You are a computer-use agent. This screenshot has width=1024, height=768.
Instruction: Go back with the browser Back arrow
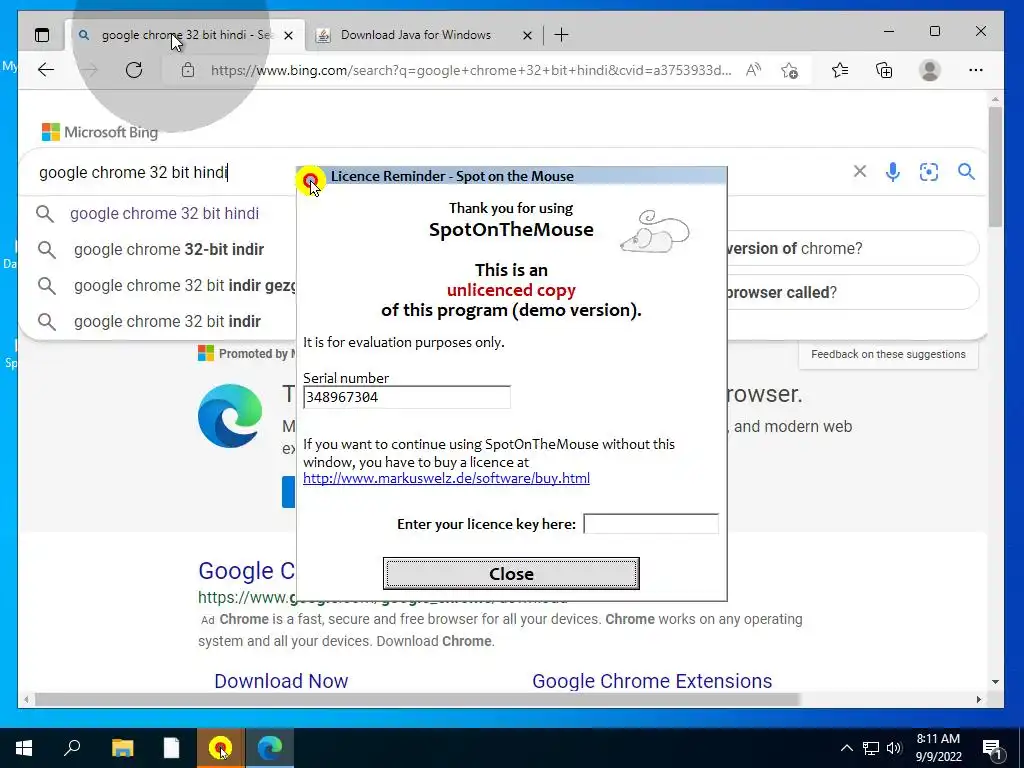point(46,70)
